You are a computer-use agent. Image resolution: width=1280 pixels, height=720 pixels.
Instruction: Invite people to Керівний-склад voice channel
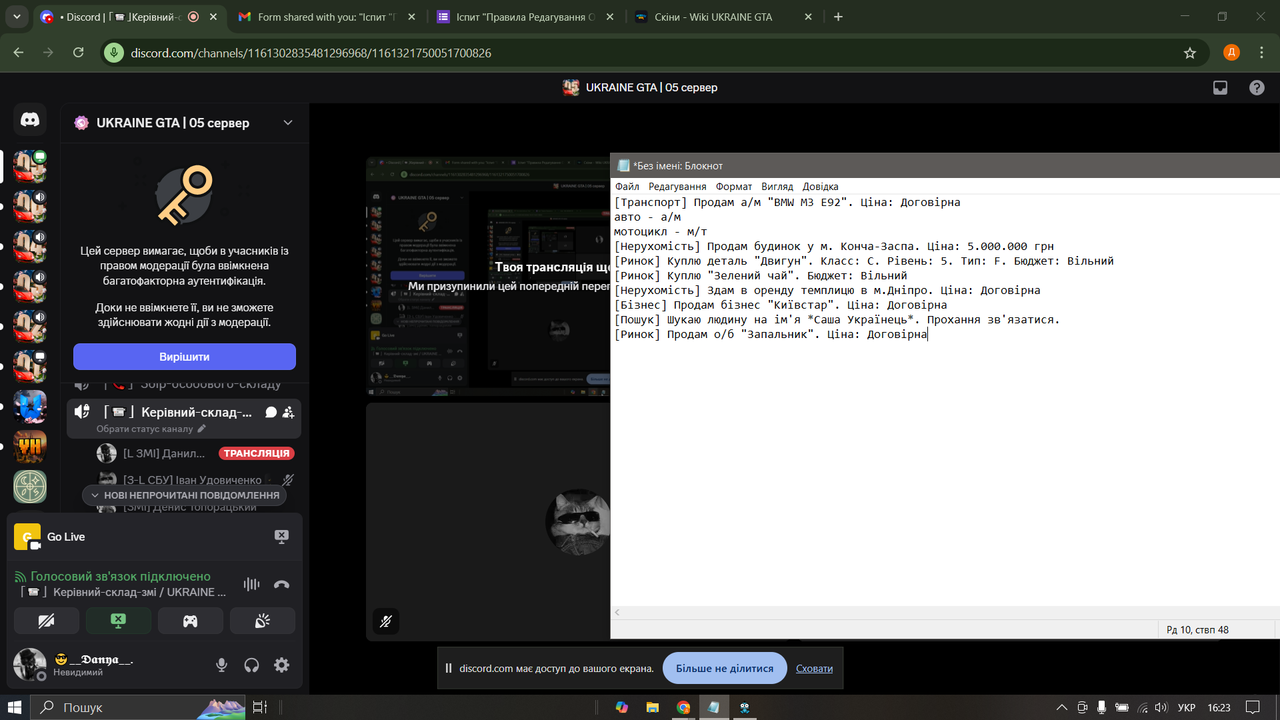288,412
